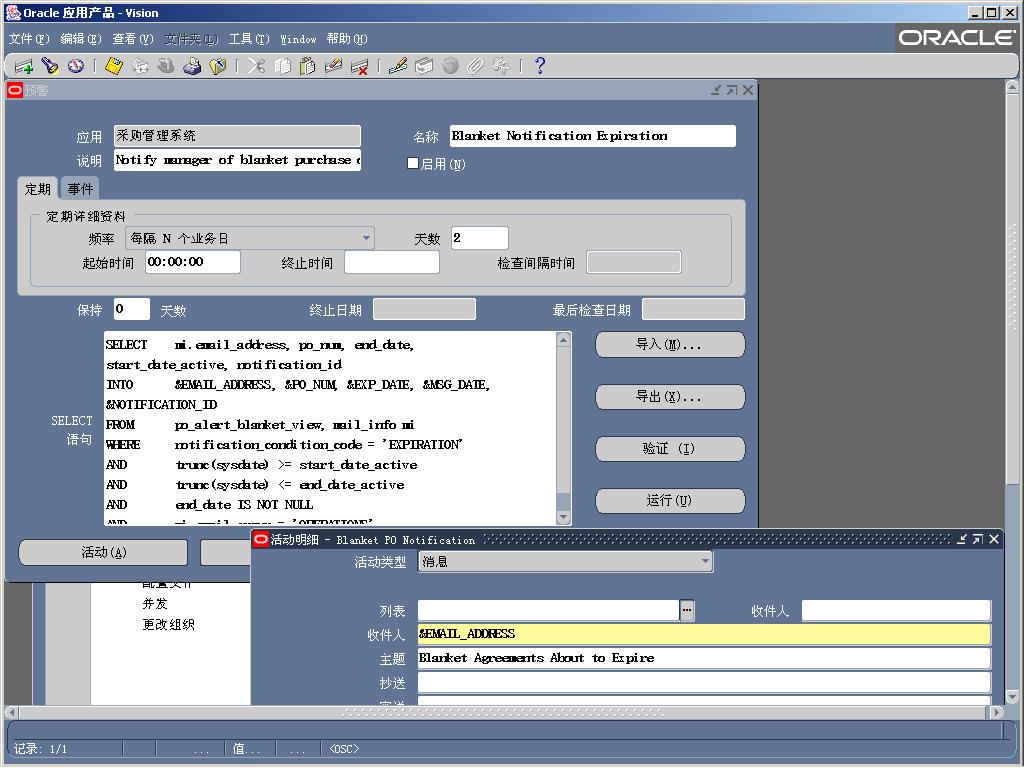
Task: Click the horizontal scrollbar right arrow
Action: click(x=997, y=712)
